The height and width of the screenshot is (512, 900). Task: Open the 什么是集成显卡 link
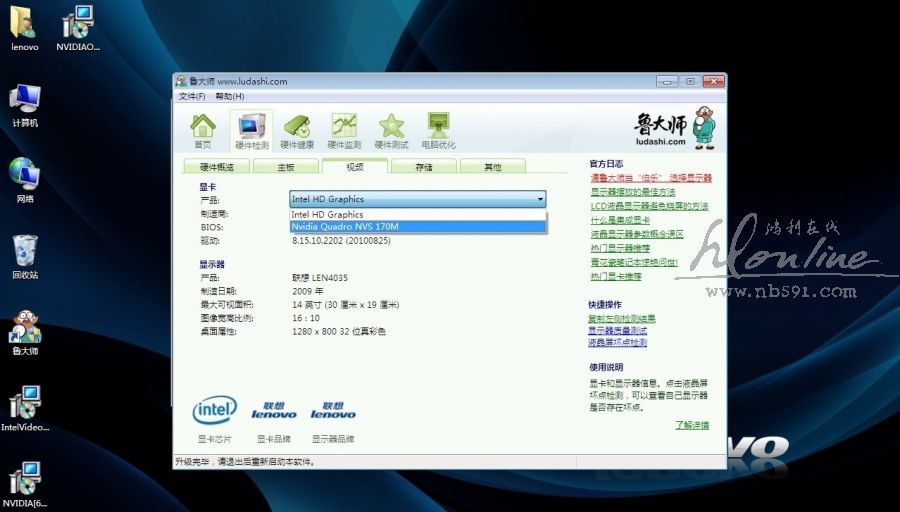(620, 220)
